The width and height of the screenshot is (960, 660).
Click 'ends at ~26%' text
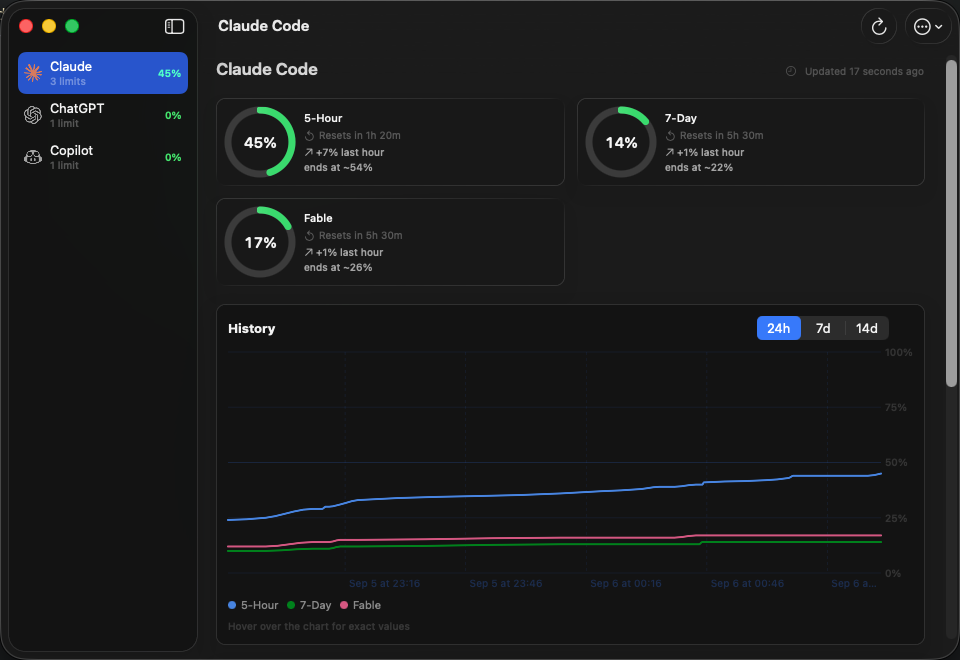tap(338, 267)
